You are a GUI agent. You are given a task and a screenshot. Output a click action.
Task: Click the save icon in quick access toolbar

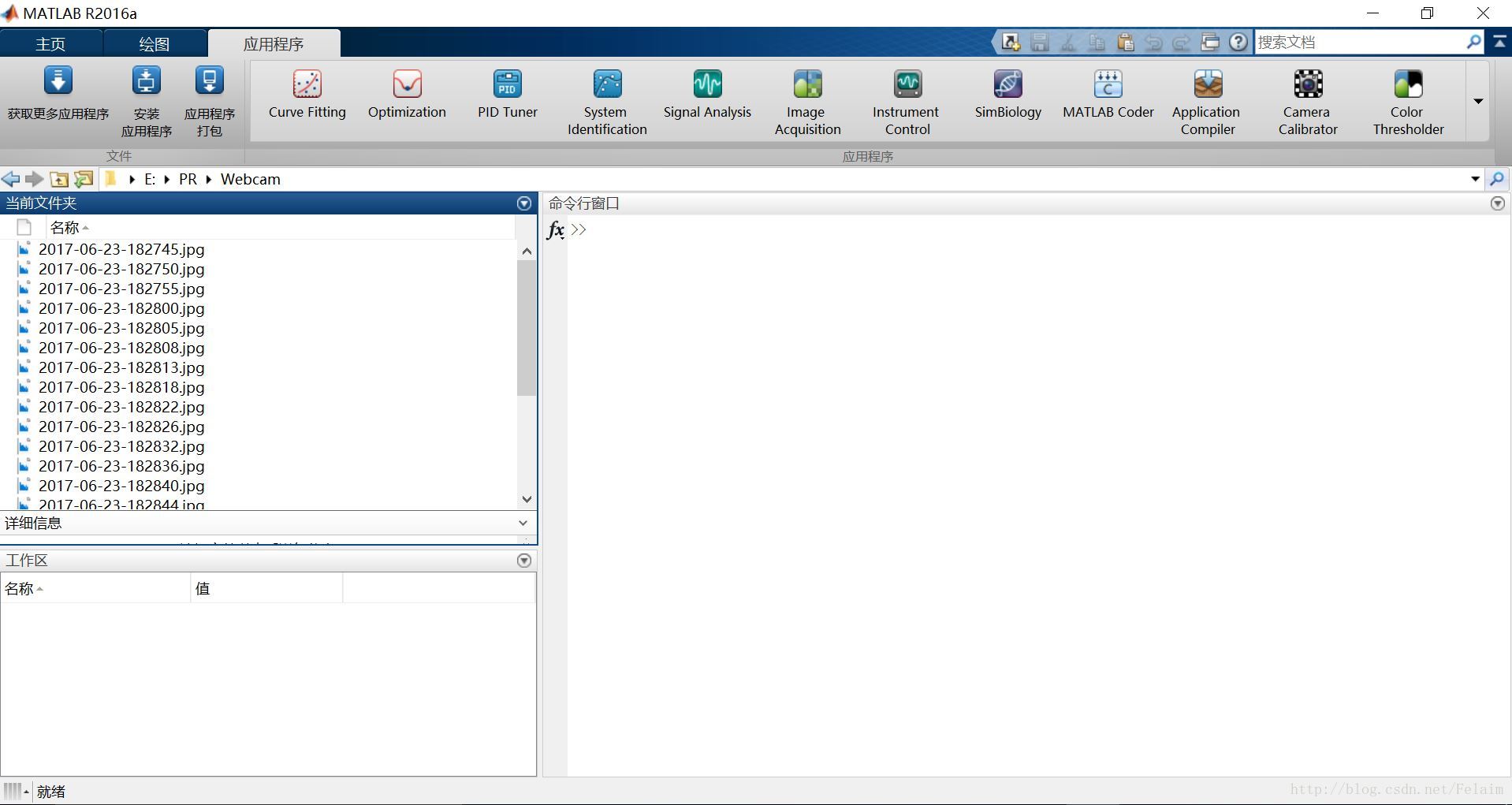point(1040,42)
